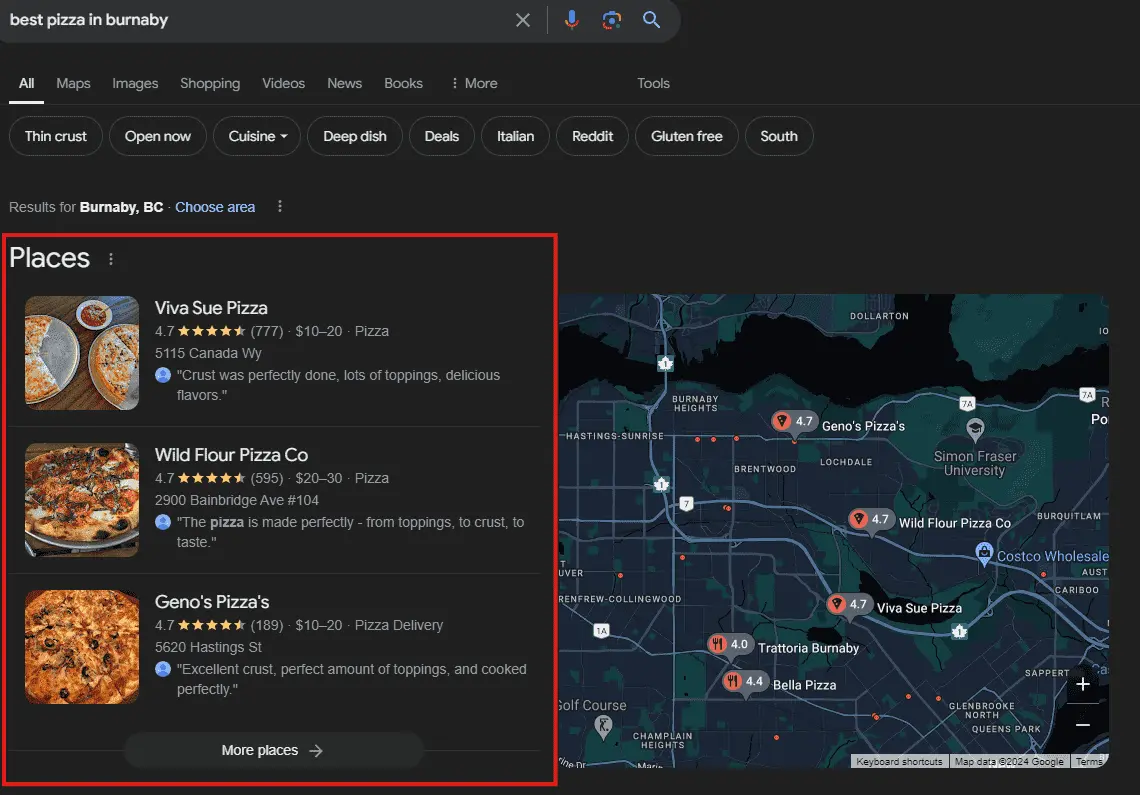Click the Golf Course map marker
This screenshot has width=1140, height=795.
click(603, 726)
